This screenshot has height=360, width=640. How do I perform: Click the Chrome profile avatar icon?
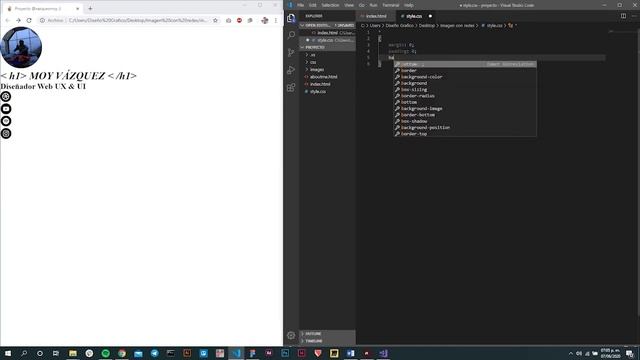264,20
